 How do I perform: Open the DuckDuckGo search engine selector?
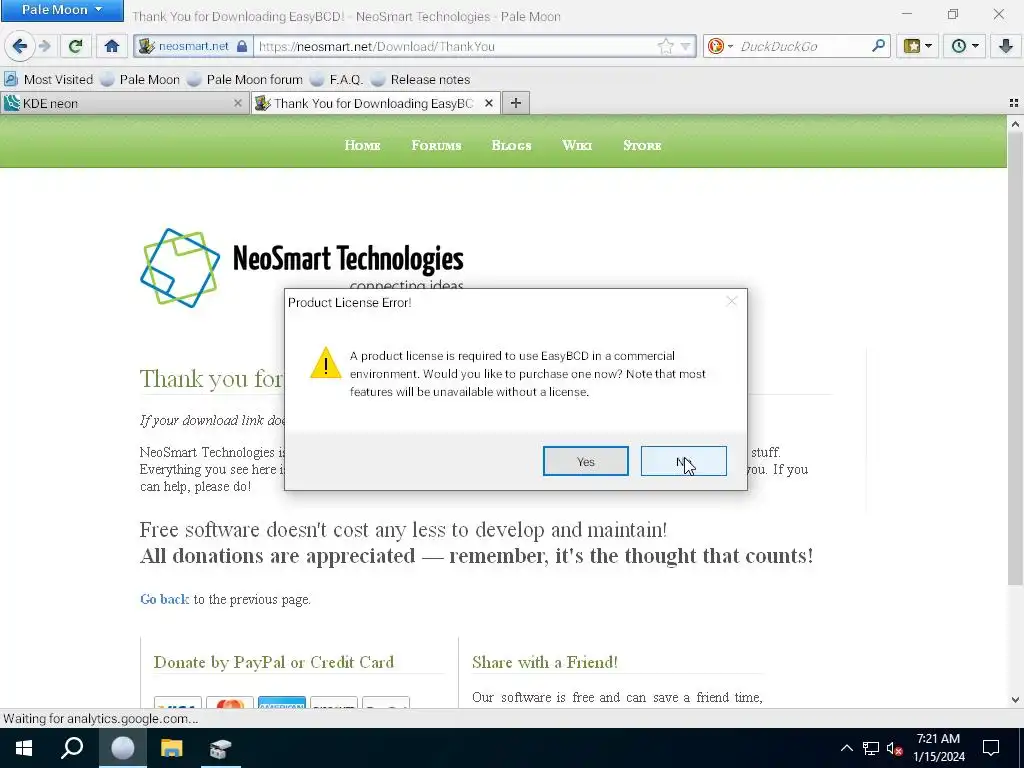(720, 46)
